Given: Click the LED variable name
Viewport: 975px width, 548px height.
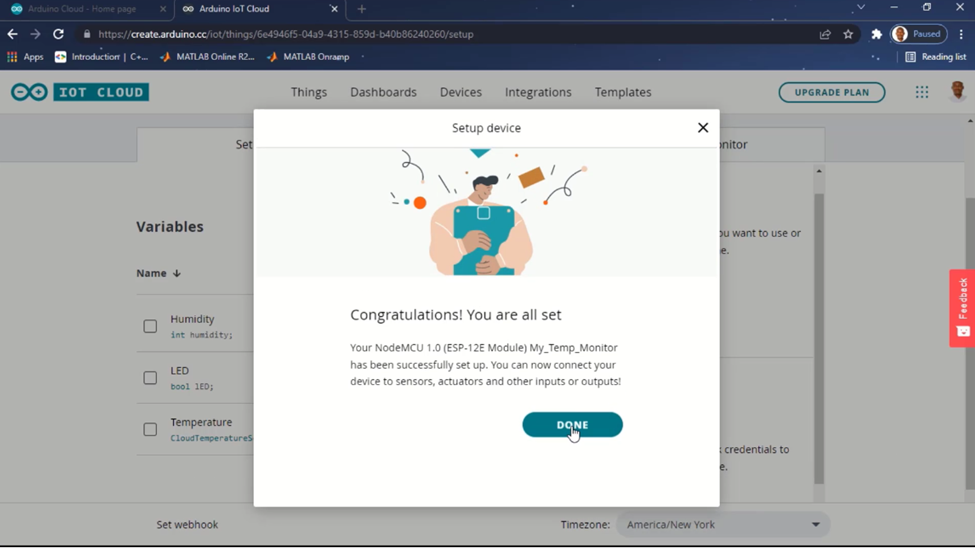Looking at the screenshot, I should point(180,371).
